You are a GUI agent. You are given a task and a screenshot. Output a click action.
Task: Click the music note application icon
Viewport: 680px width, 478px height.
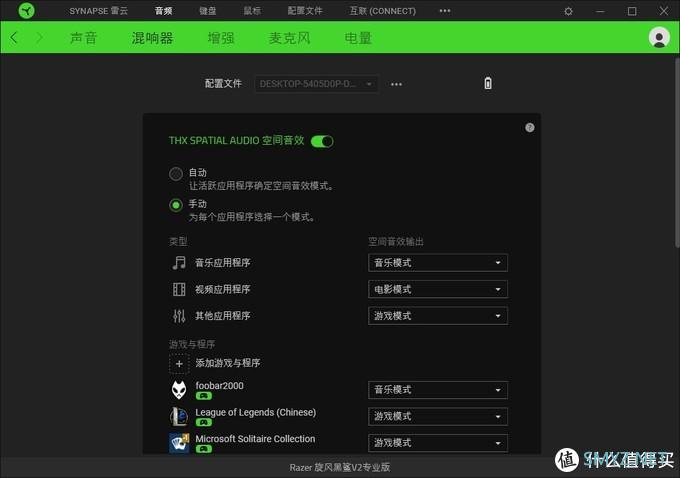pos(179,263)
